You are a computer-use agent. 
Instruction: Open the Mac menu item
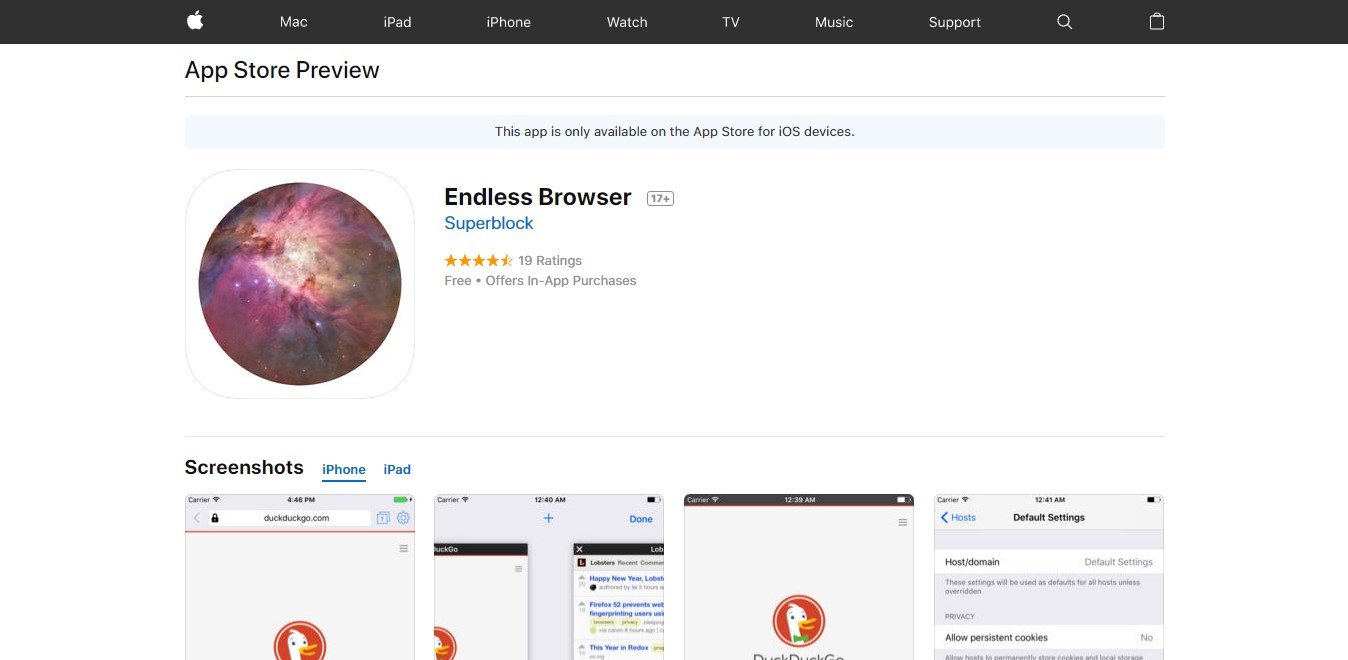[x=294, y=22]
